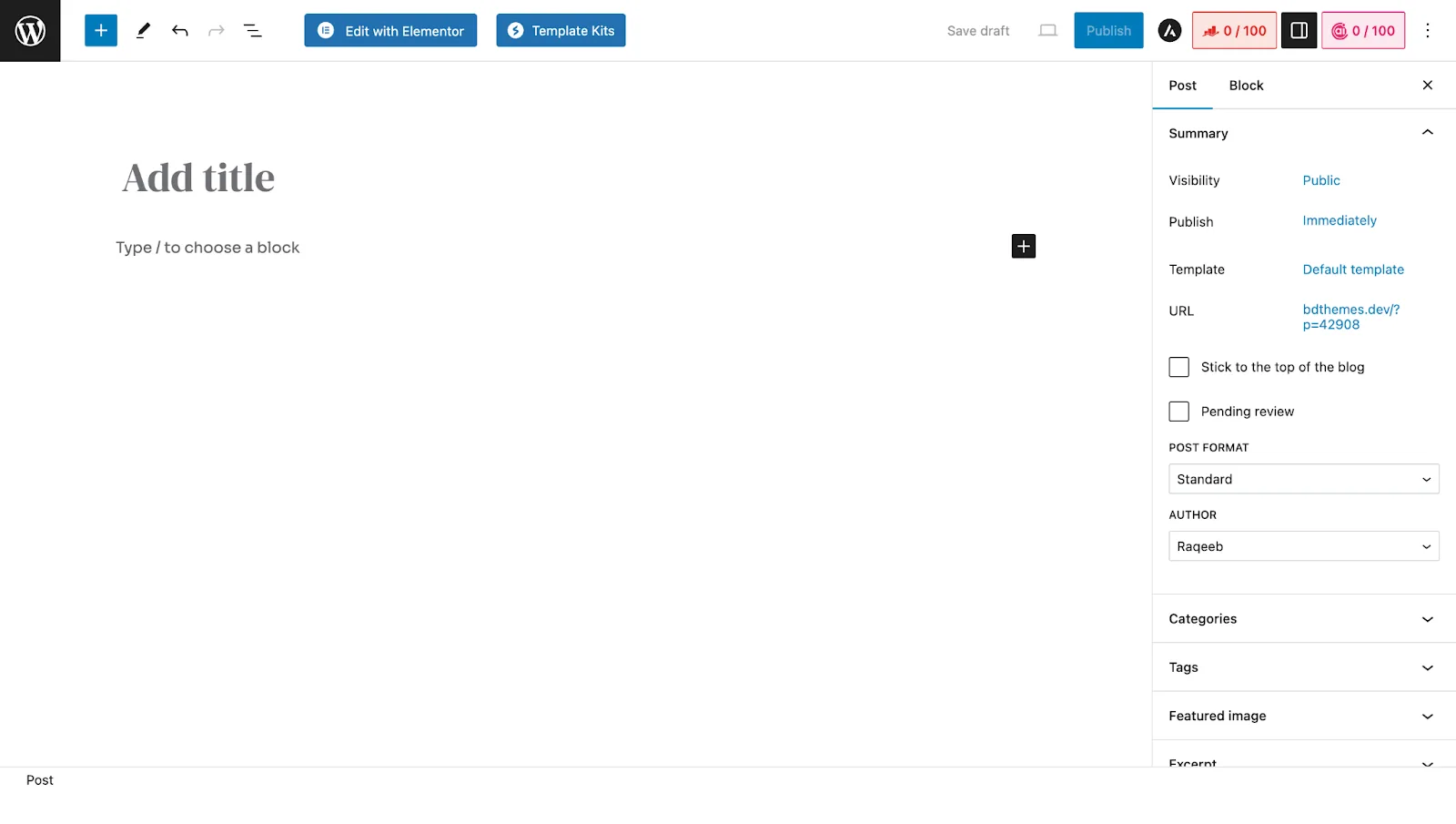Open the laptop preview icon
Viewport: 1456px width, 824px height.
click(1048, 31)
